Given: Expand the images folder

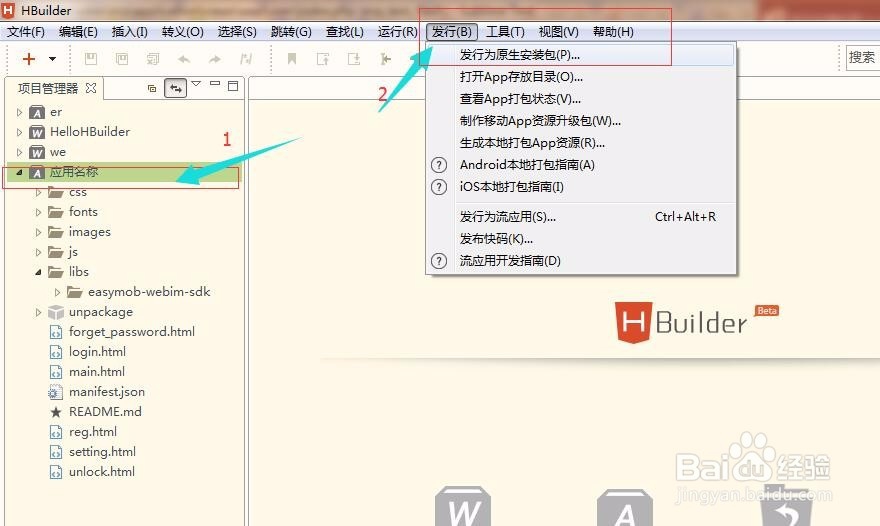Looking at the screenshot, I should point(38,232).
